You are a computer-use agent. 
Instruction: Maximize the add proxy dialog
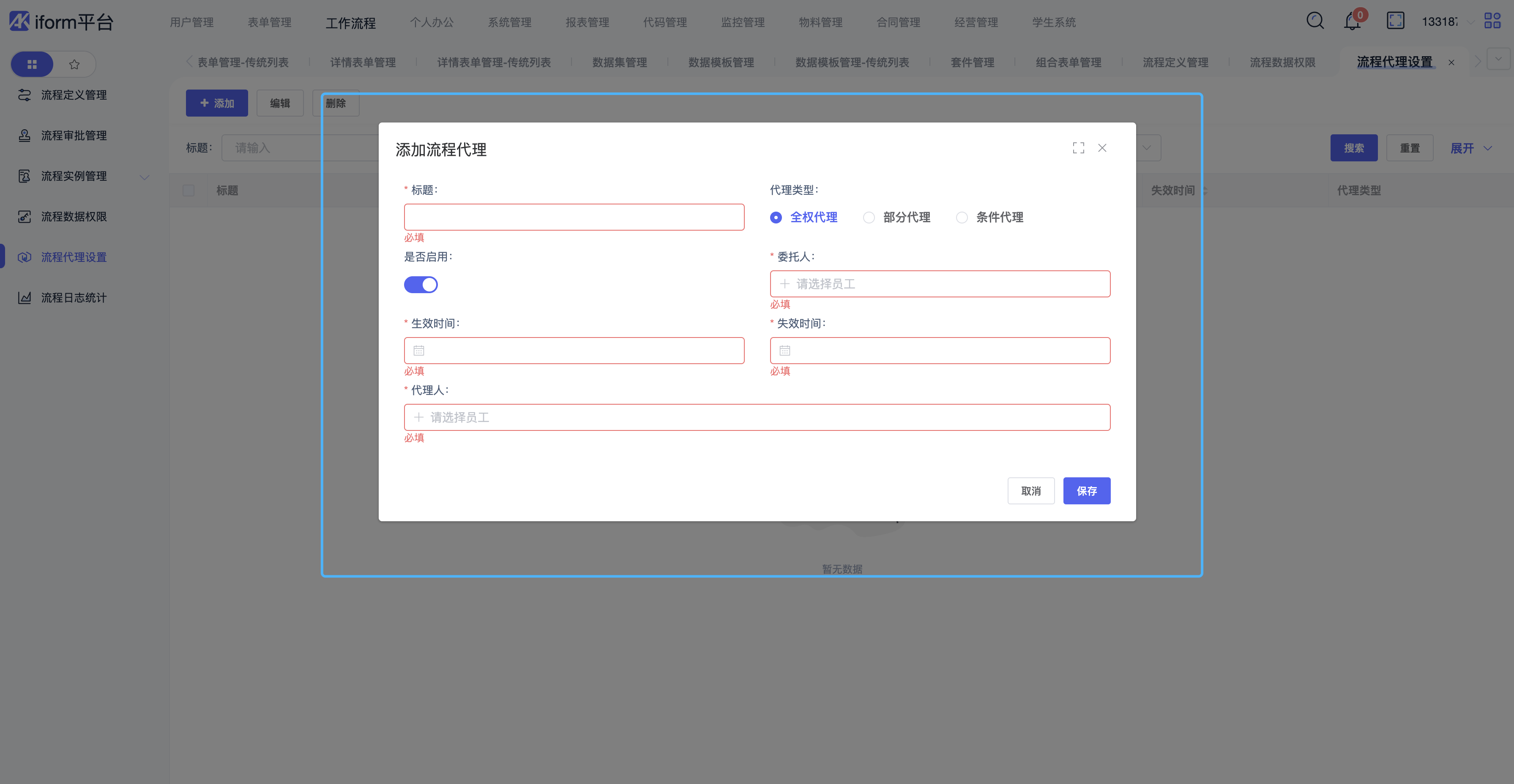coord(1078,148)
